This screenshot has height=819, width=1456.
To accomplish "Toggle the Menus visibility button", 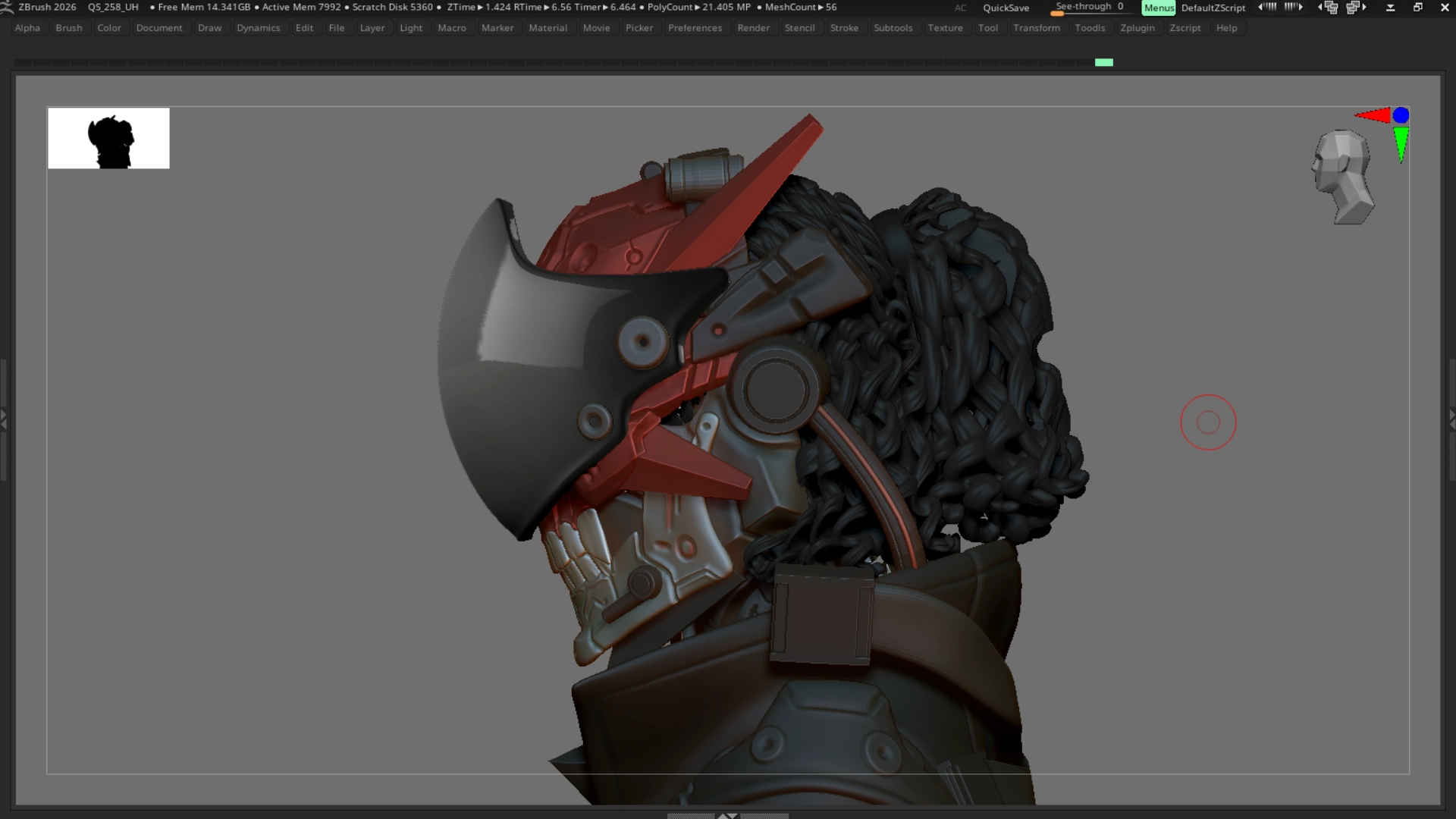I will [x=1158, y=8].
